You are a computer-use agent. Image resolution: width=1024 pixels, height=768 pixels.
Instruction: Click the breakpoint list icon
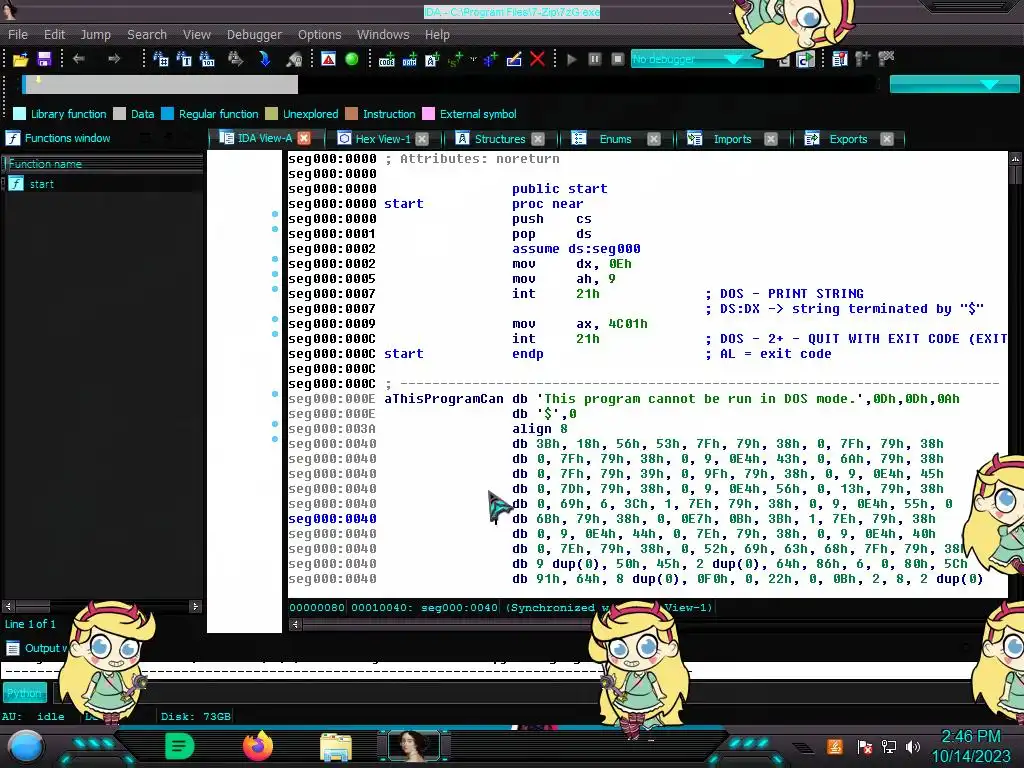(840, 59)
